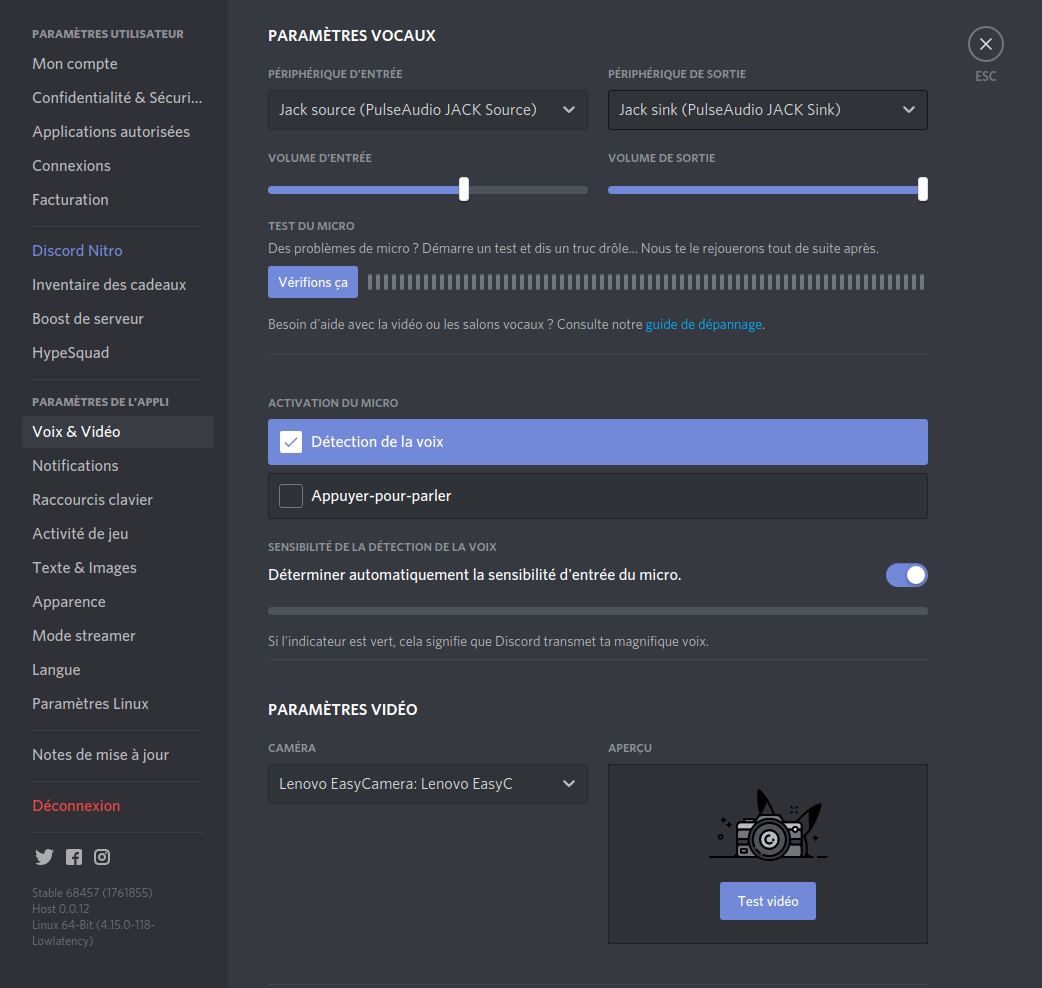Open the Facebook icon link
This screenshot has height=988, width=1042.
pos(74,857)
